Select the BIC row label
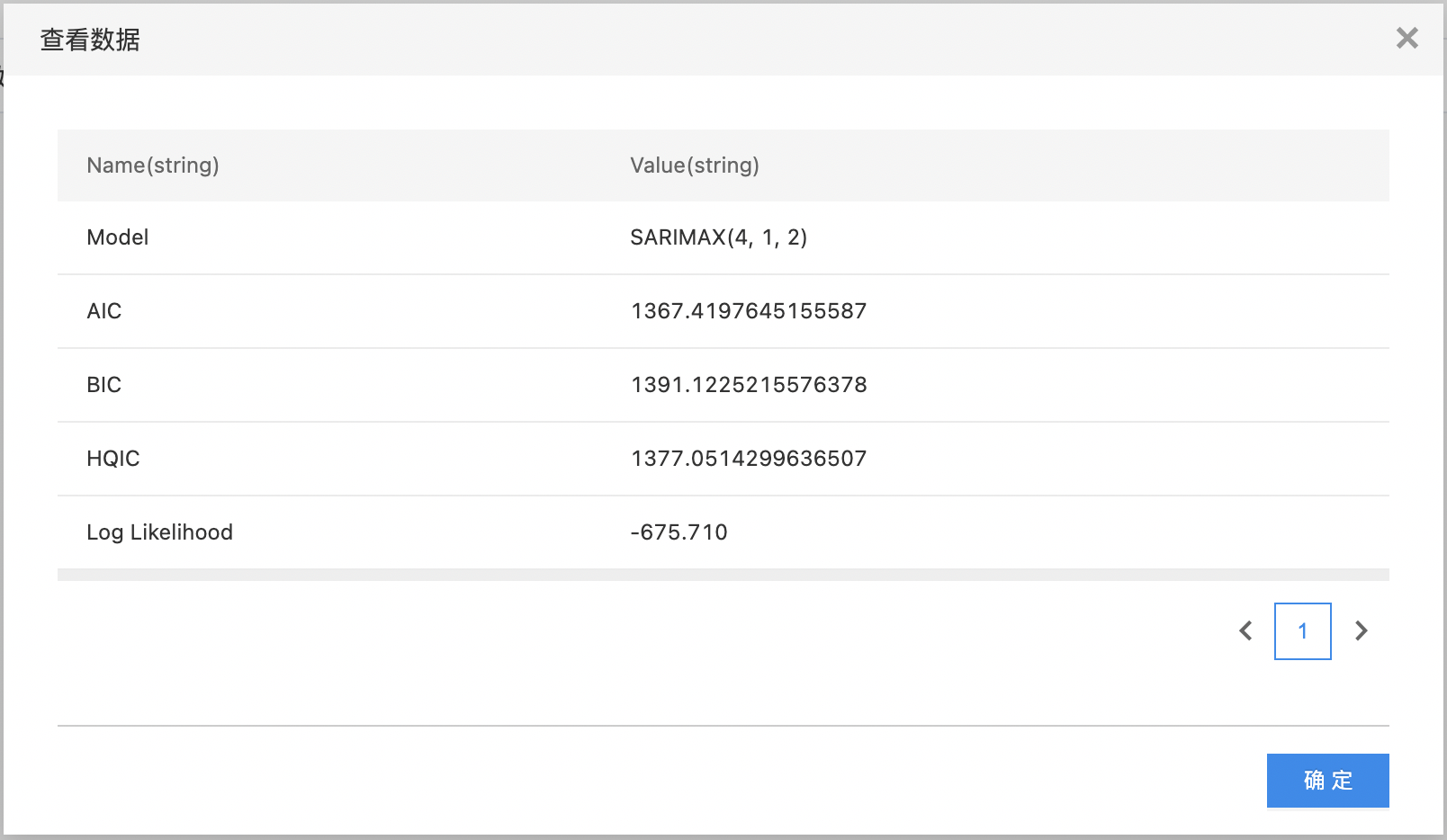Viewport: 1447px width, 840px height. coord(104,385)
